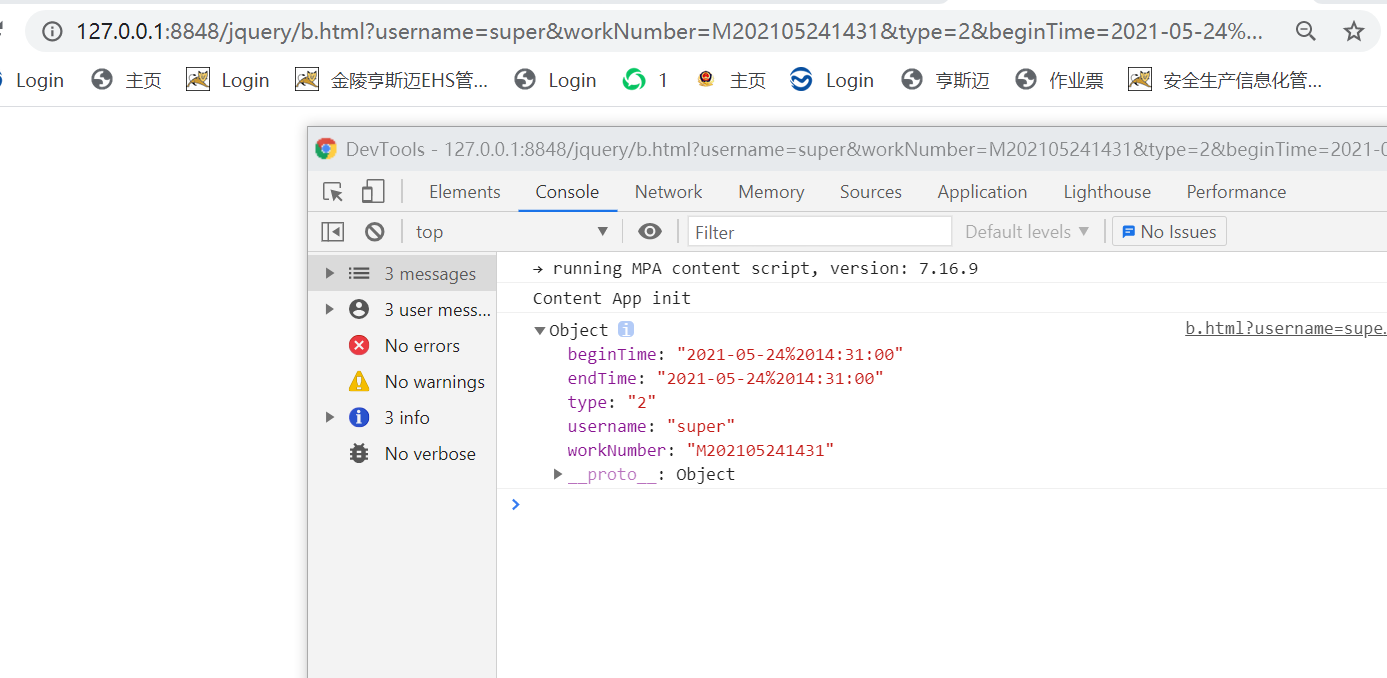
Task: Click the workNumber value "M202105241431"
Action: 760,450
